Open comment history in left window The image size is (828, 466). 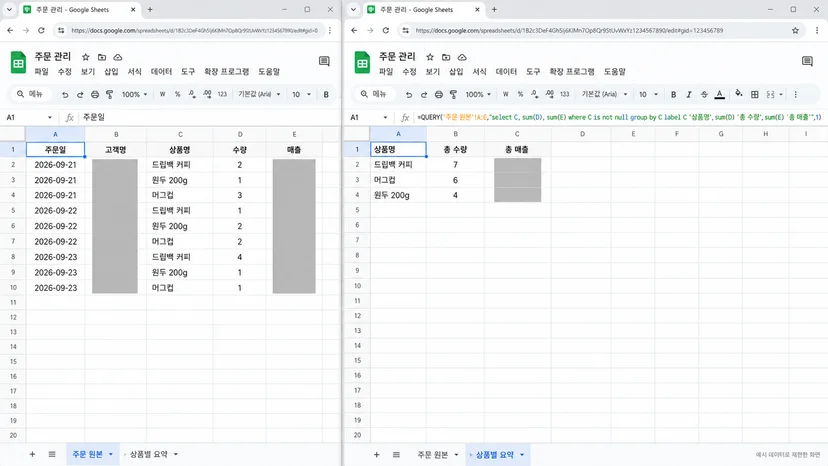[324, 61]
